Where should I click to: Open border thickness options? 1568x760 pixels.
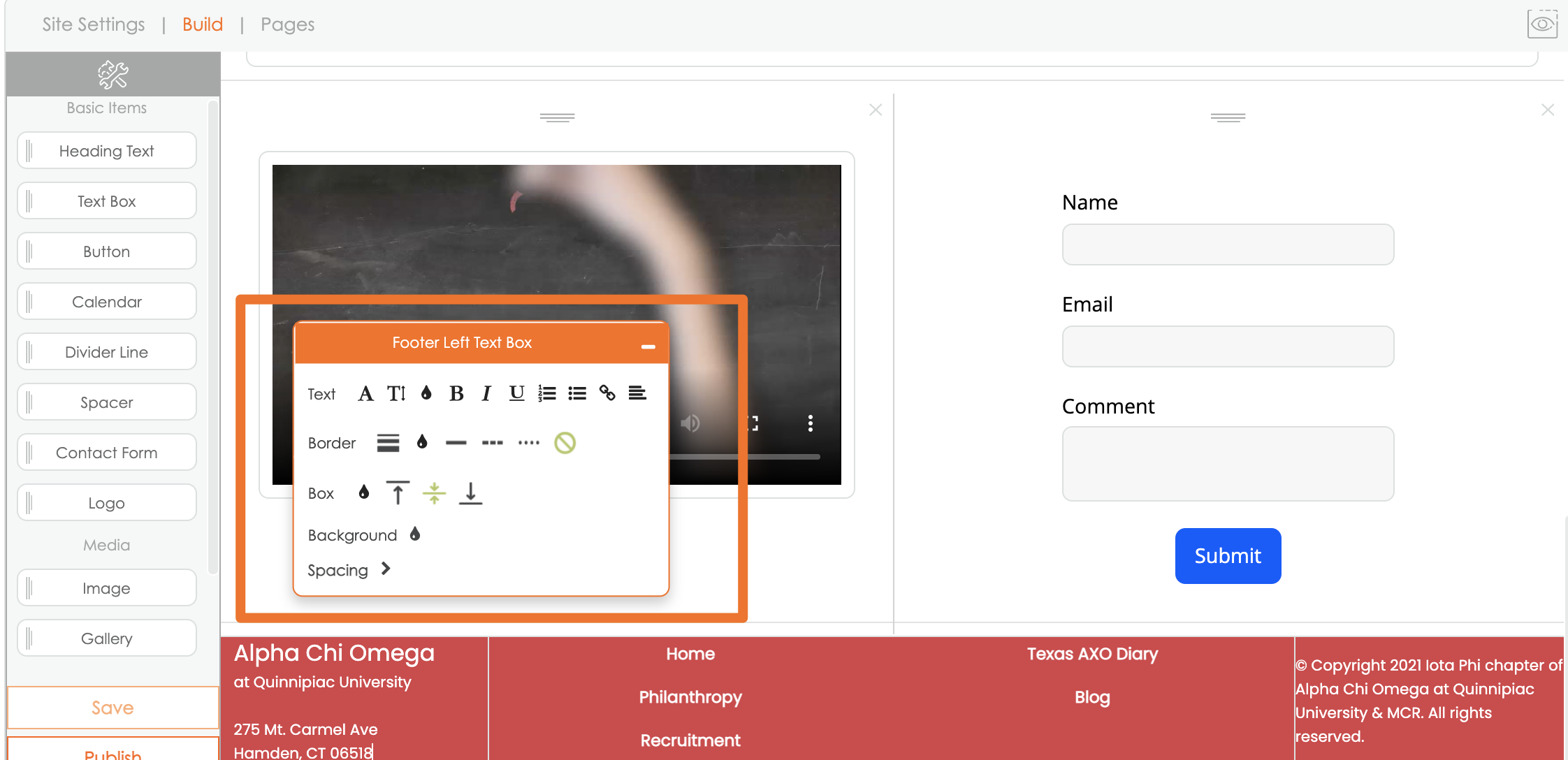click(x=388, y=443)
